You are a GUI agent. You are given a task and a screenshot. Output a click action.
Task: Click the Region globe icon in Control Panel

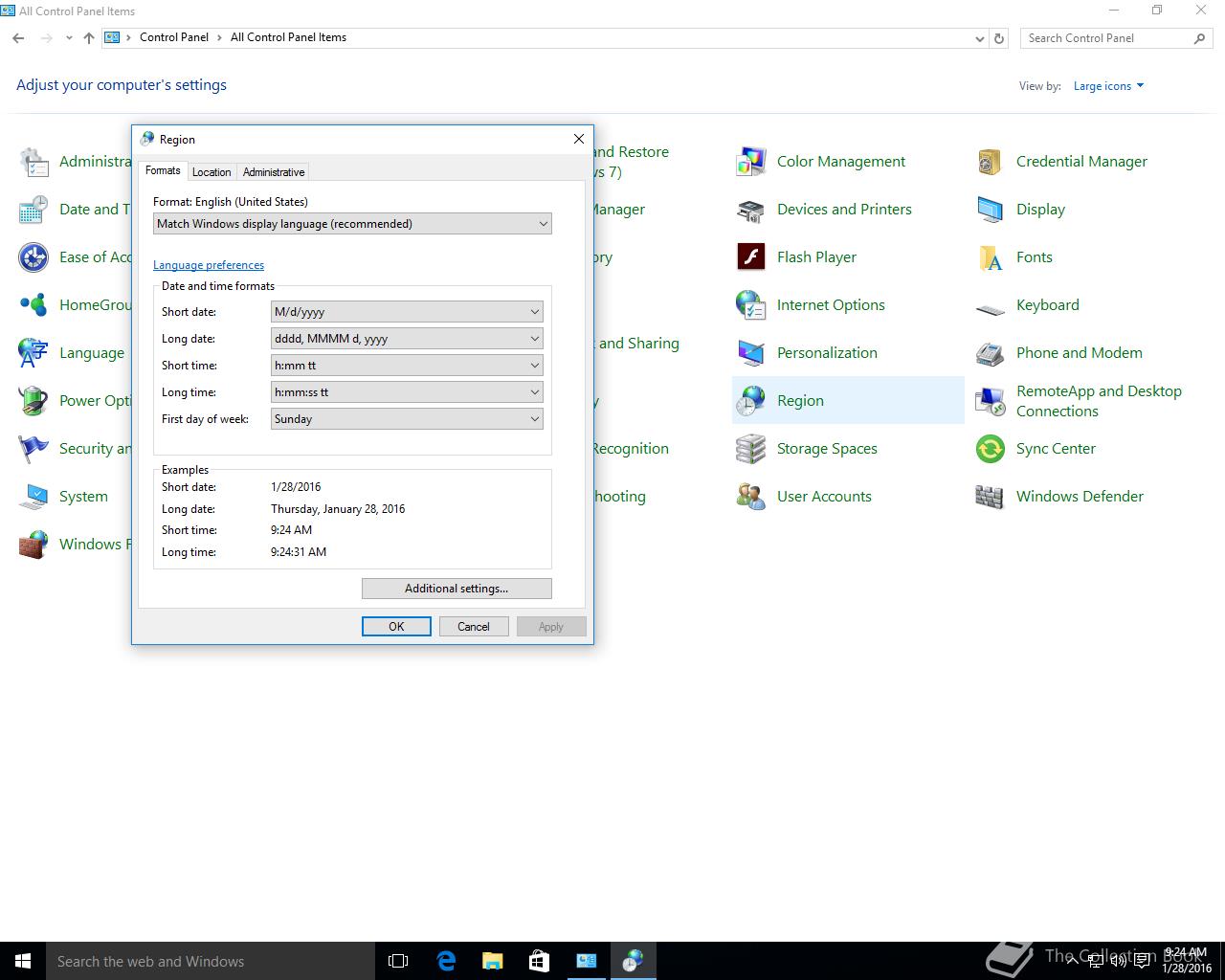750,401
